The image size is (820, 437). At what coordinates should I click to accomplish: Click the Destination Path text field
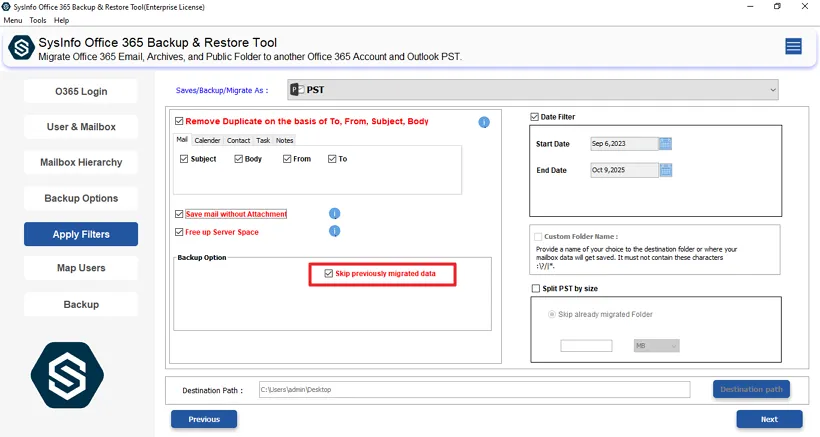click(x=473, y=390)
